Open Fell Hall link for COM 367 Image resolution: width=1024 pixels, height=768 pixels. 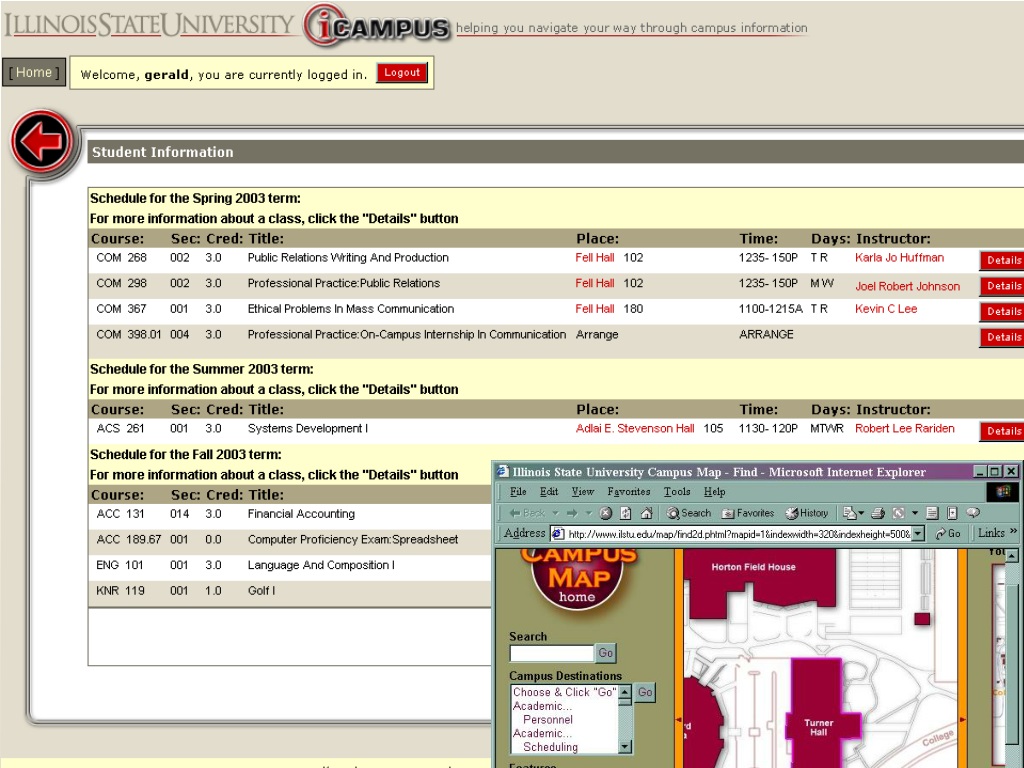[595, 308]
